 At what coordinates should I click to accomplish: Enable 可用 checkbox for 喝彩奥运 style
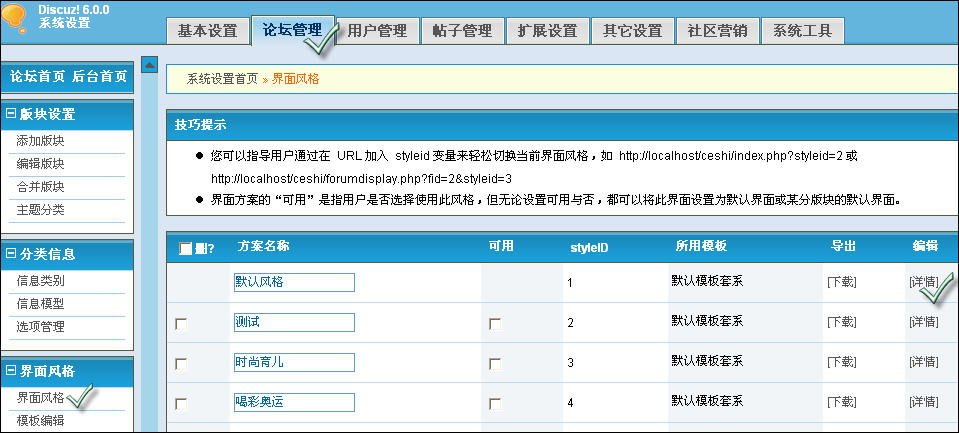(x=495, y=404)
